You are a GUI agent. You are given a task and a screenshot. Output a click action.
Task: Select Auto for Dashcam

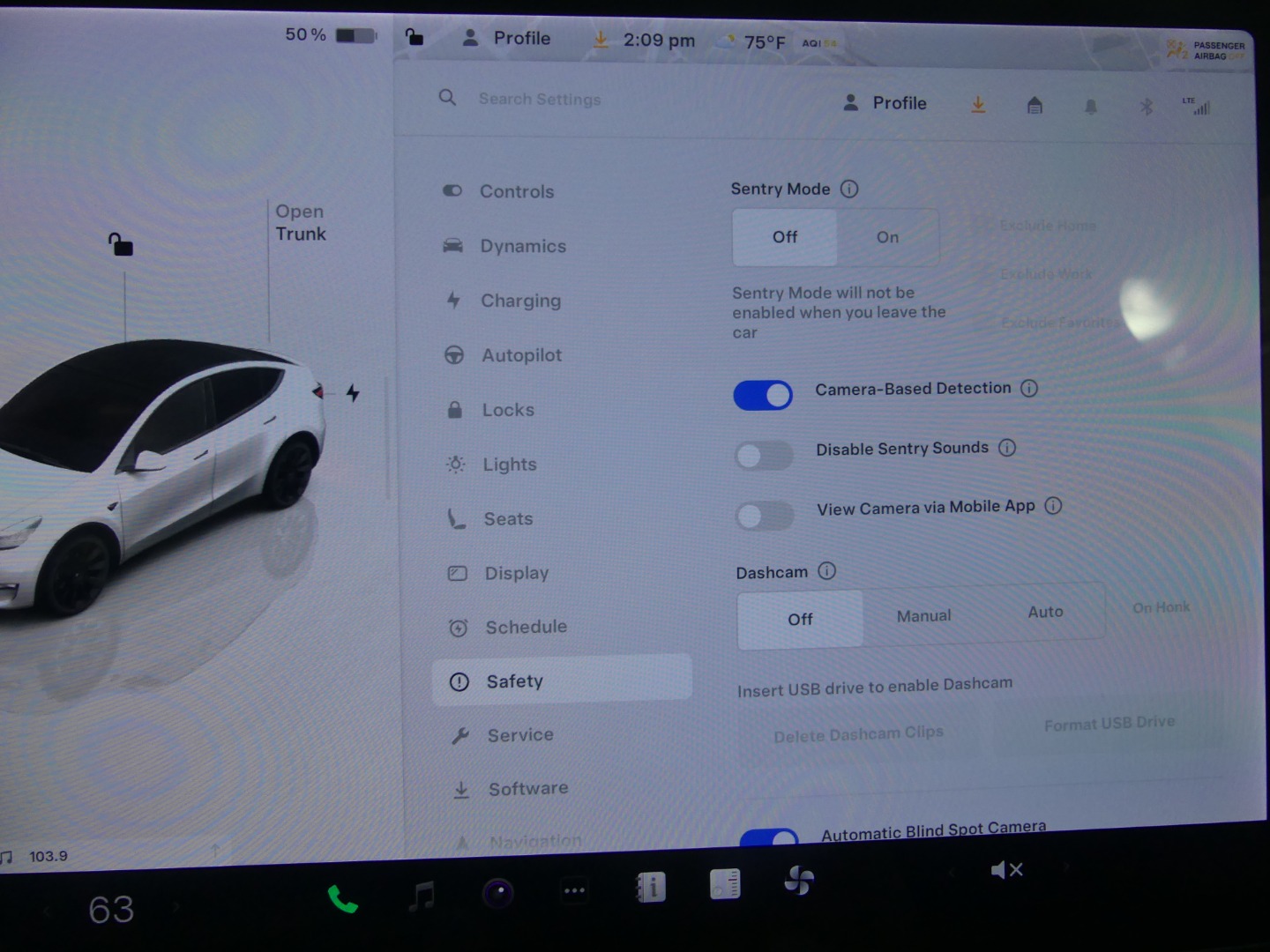pos(1045,612)
